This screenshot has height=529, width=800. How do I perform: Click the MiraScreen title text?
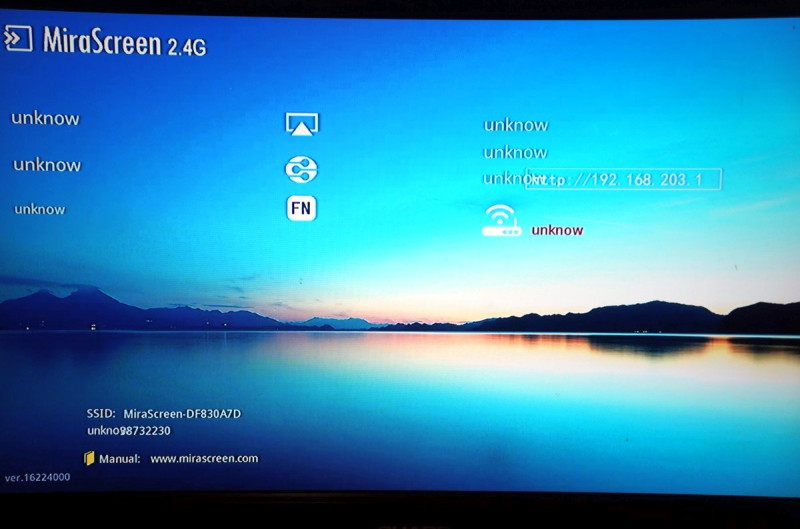102,41
